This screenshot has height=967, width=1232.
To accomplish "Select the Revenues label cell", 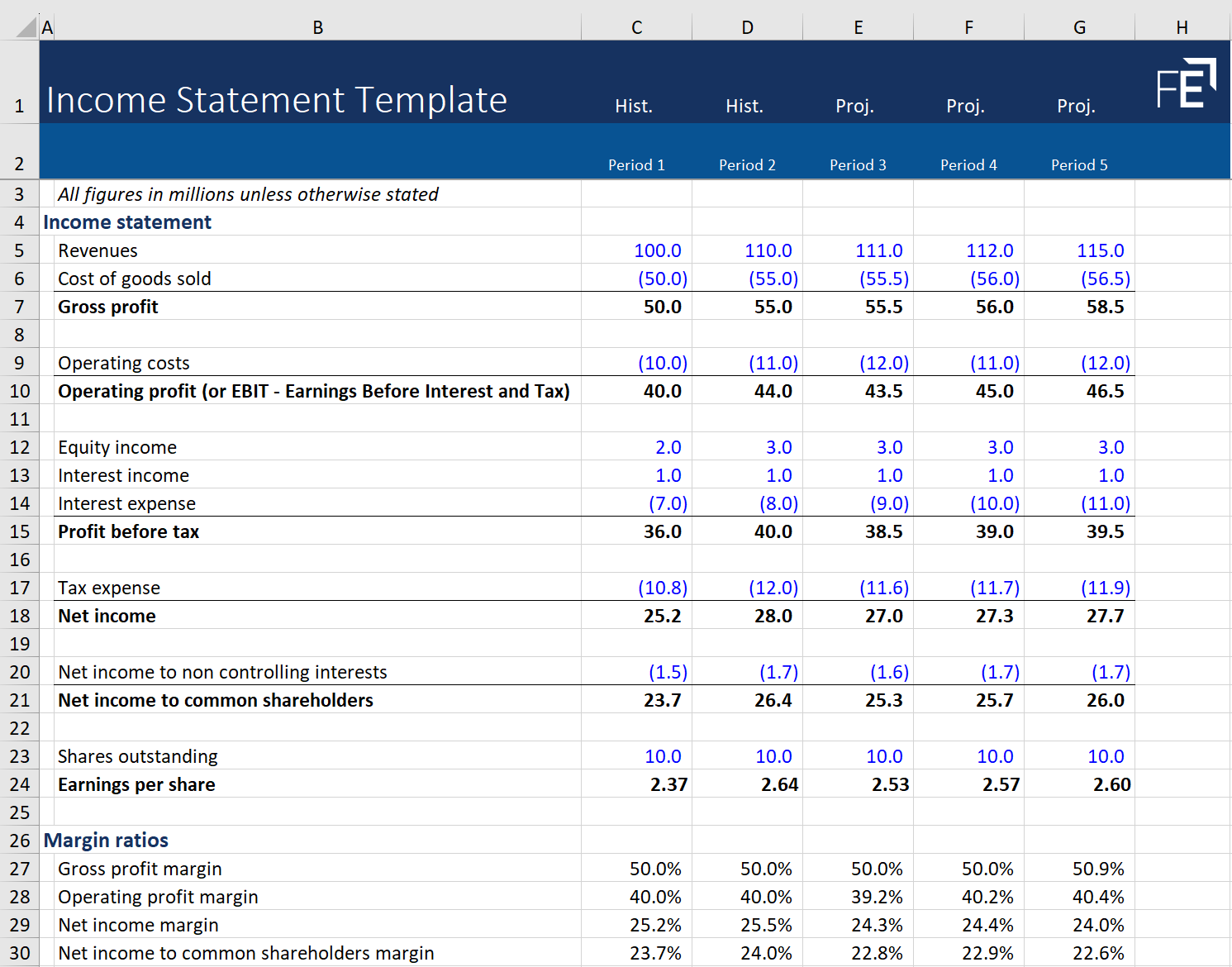I will tap(98, 250).
